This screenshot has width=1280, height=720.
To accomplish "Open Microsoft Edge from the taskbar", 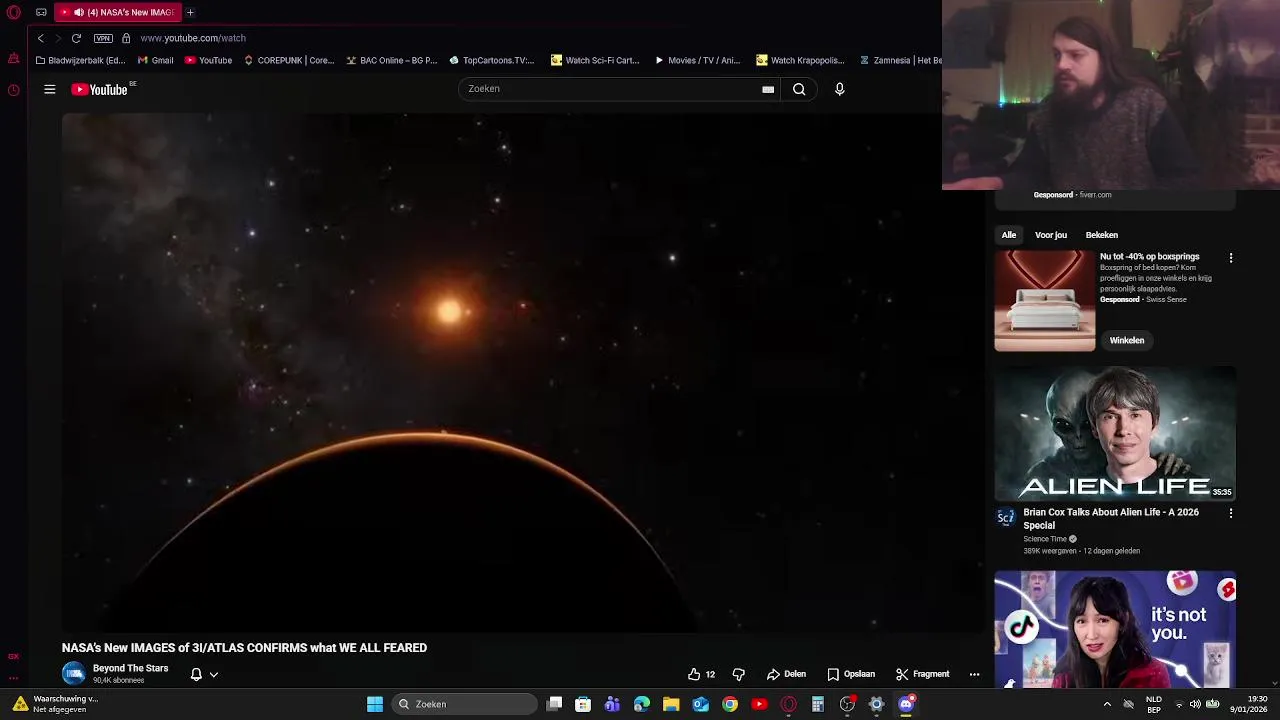I will click(642, 704).
